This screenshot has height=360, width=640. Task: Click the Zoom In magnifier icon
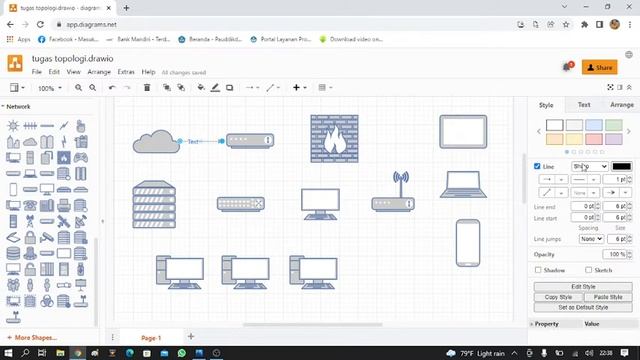[78, 88]
